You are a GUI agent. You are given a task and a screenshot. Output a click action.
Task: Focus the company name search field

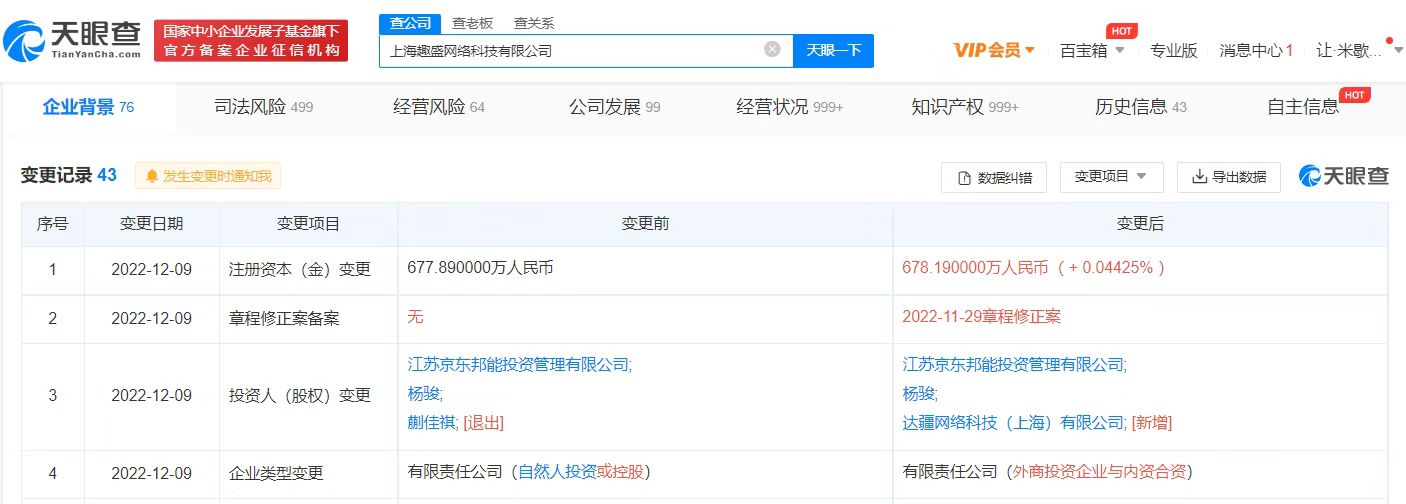(586, 50)
